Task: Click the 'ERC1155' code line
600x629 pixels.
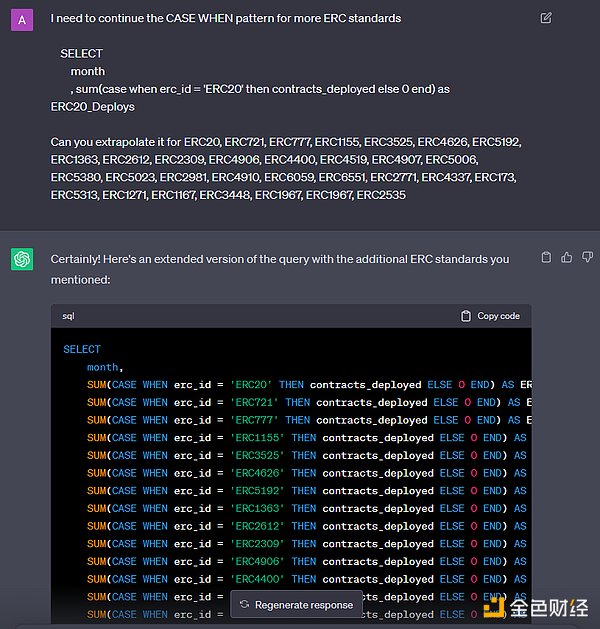Action: click(300, 438)
